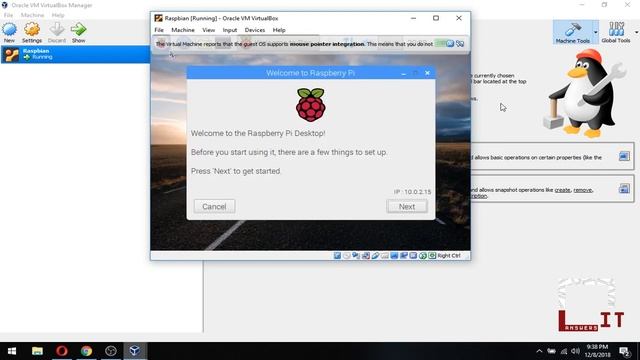Open OBS Studio from taskbar
640x360 pixels.
tap(111, 351)
